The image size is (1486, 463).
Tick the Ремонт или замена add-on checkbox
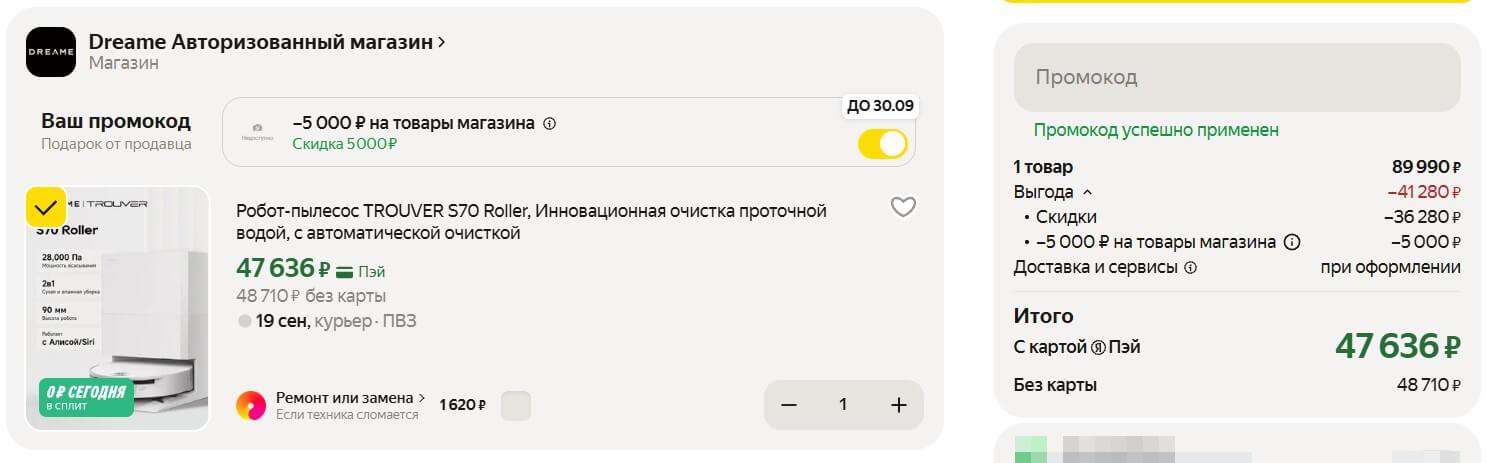tap(515, 406)
